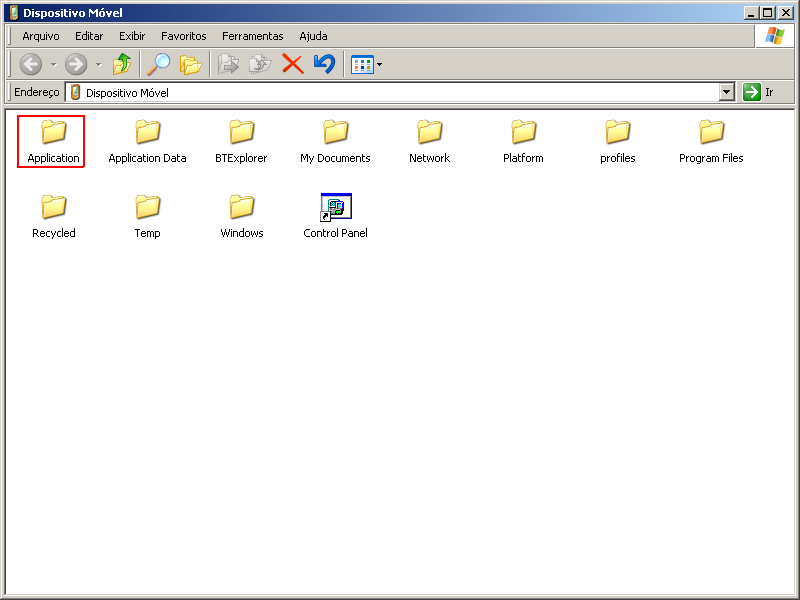The width and height of the screenshot is (800, 600).
Task: Expand the Endereço address bar dropdown
Action: tap(727, 92)
